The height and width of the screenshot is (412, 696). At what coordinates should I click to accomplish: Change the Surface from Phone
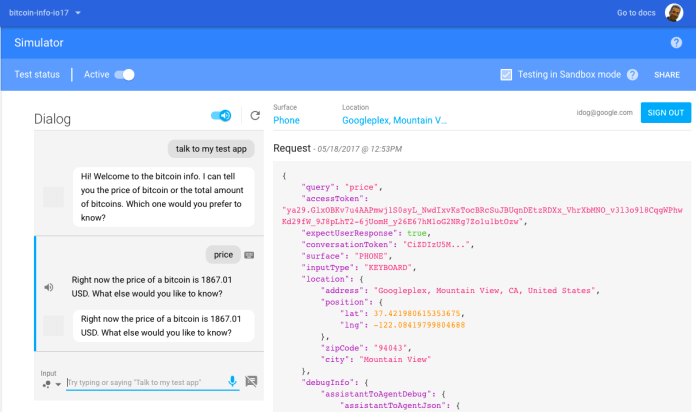(286, 120)
